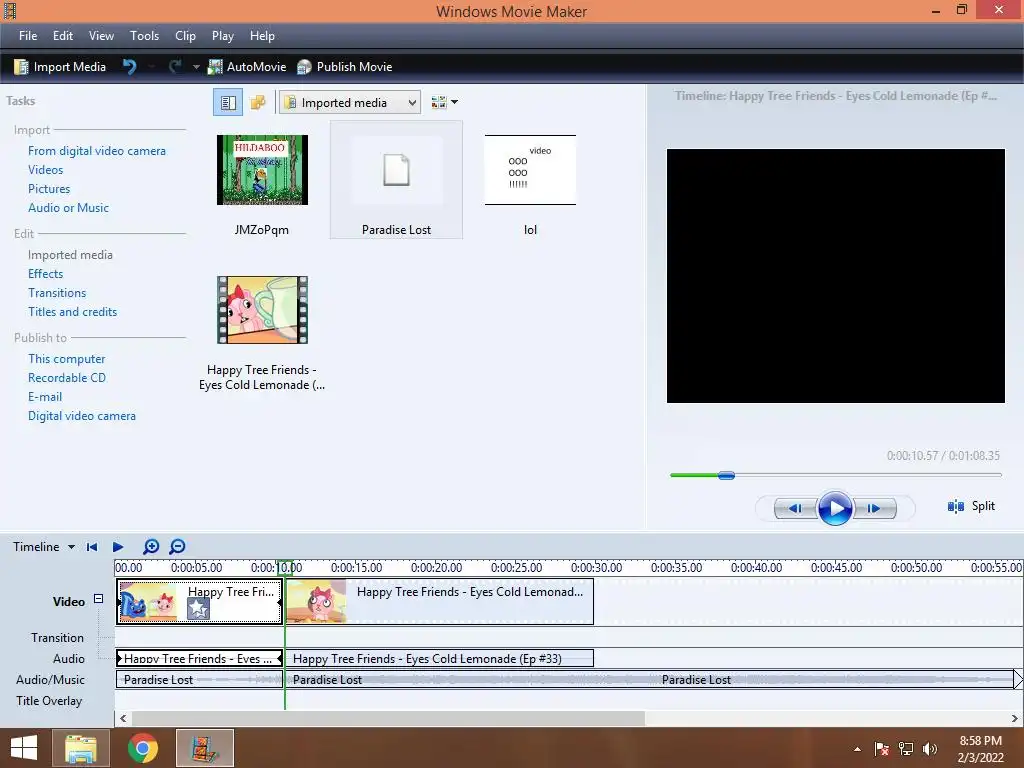Click the effect star icon on first clip

(198, 609)
